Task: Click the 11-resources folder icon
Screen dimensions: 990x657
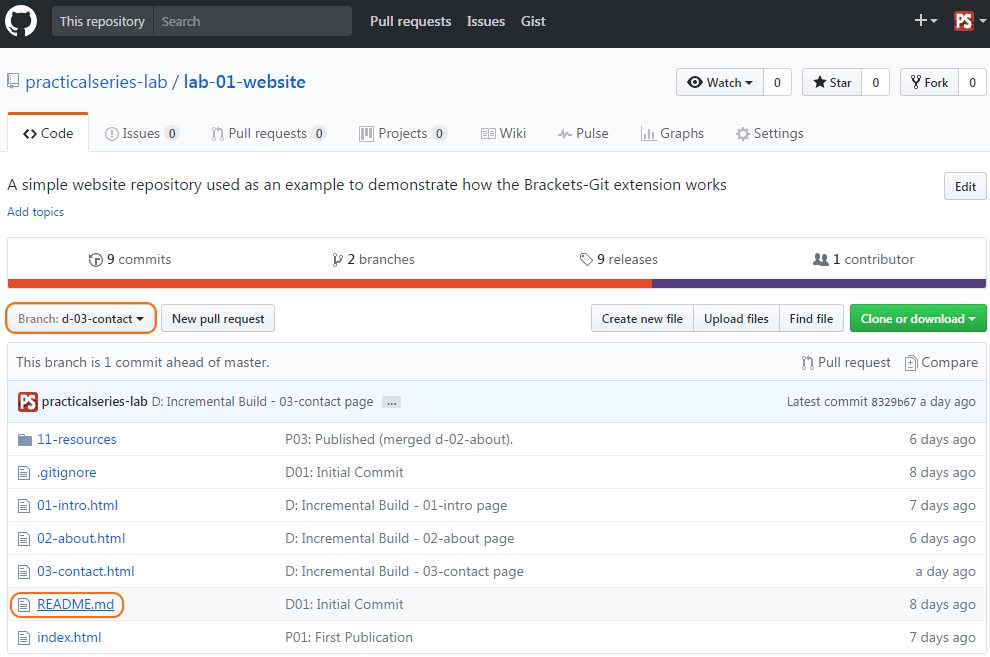Action: pyautogui.click(x=25, y=440)
